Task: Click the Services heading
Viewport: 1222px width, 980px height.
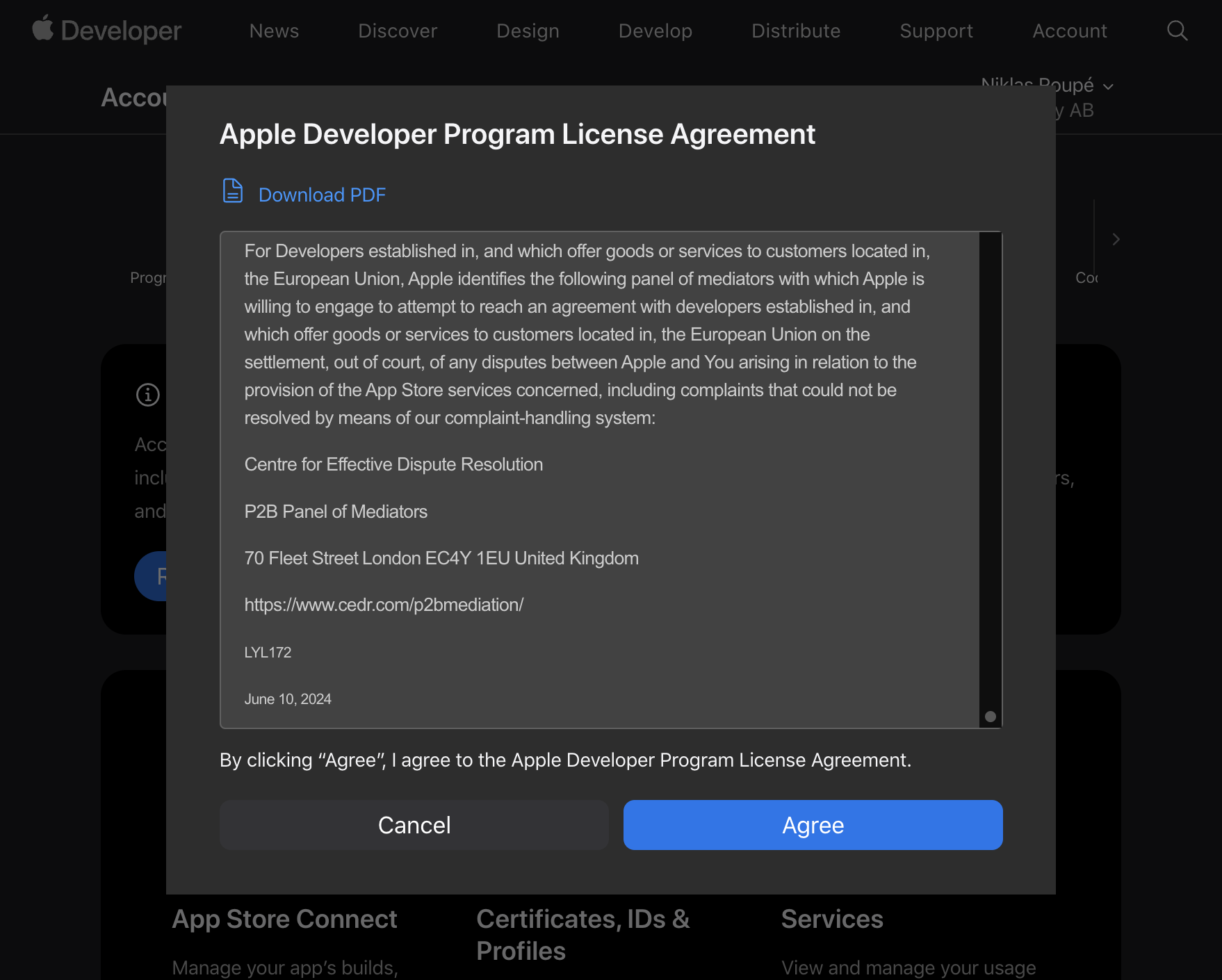Action: click(x=832, y=919)
